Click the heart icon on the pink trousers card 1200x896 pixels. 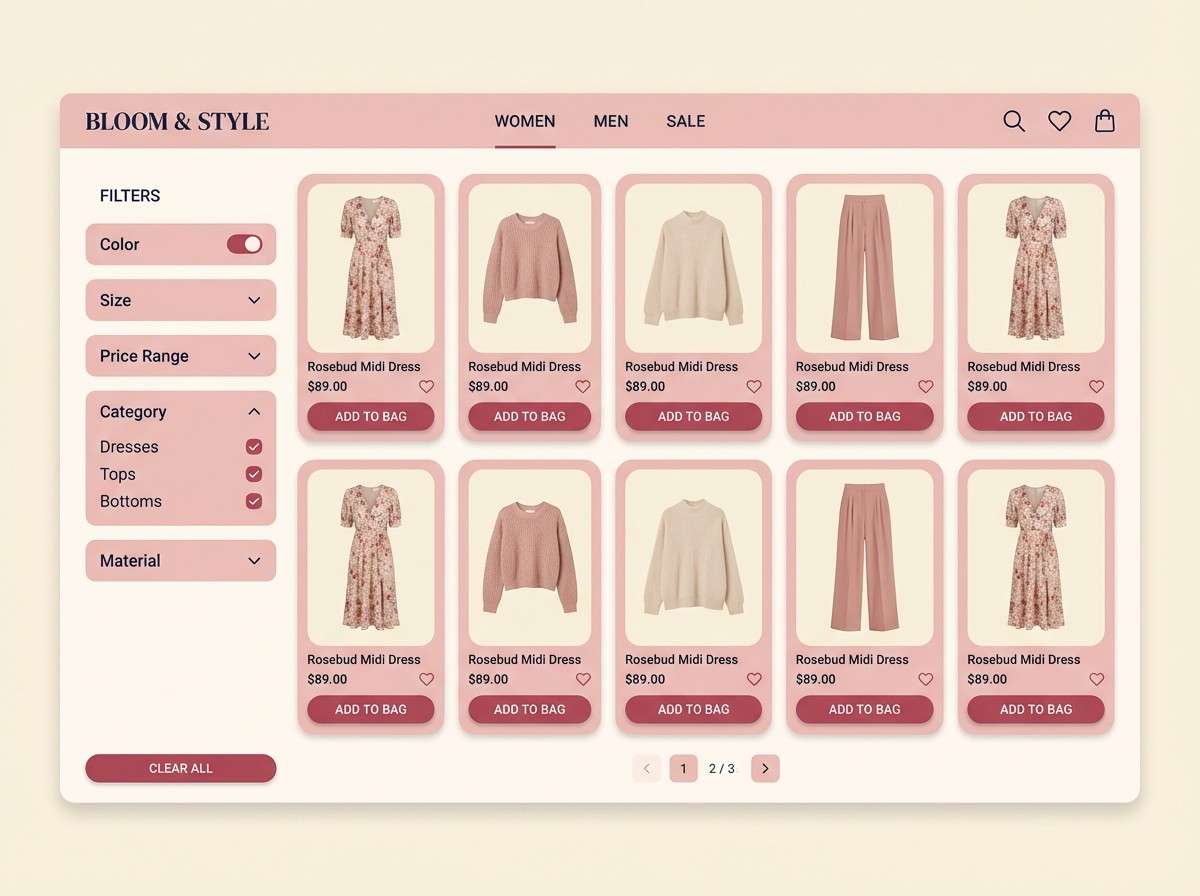point(925,386)
